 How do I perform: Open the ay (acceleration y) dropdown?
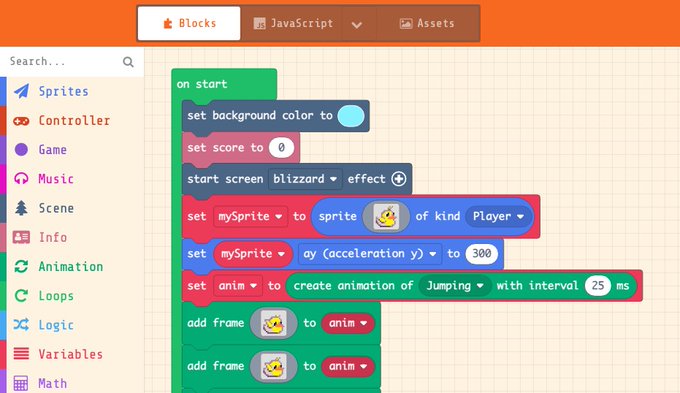click(369, 253)
